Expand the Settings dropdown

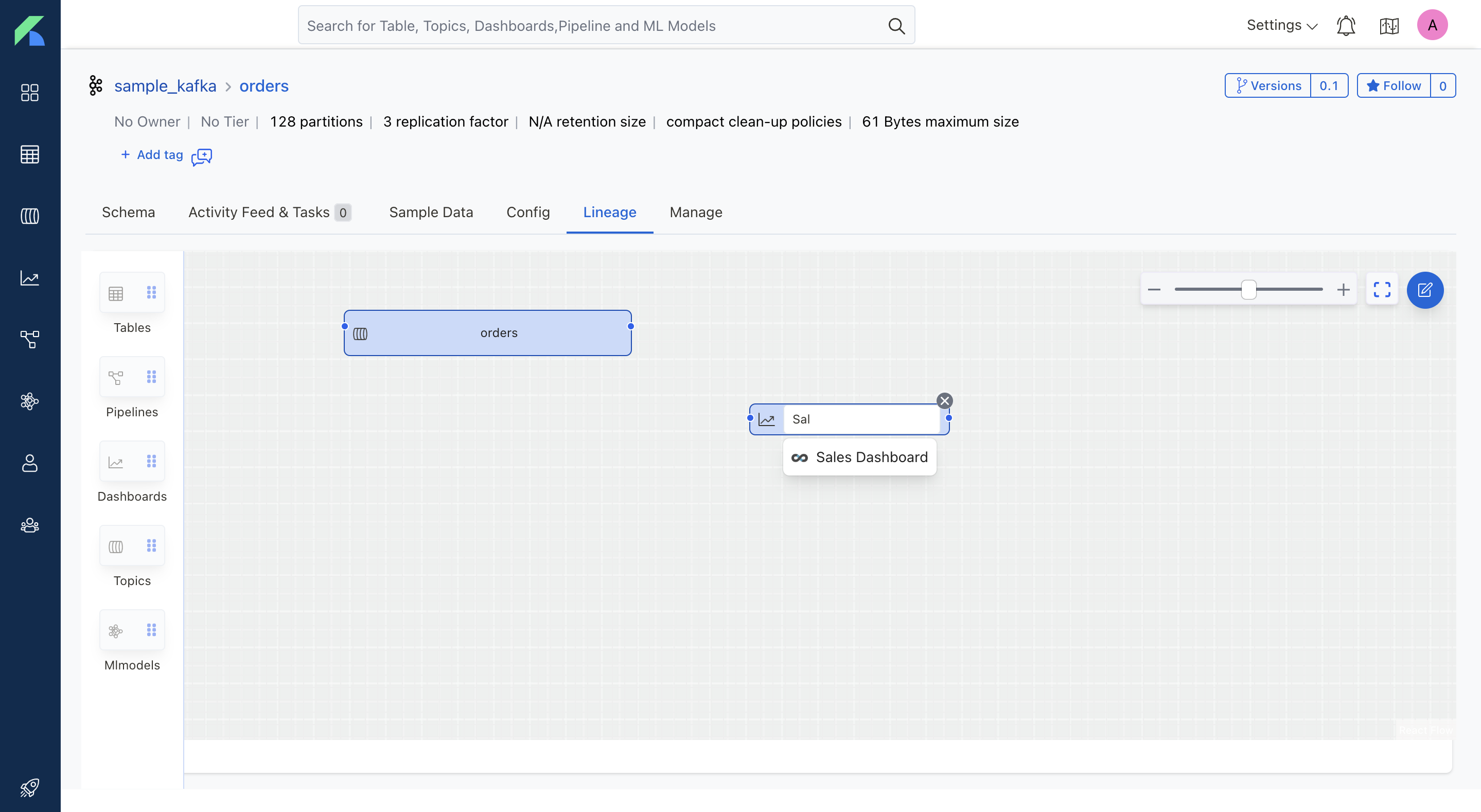(x=1281, y=25)
